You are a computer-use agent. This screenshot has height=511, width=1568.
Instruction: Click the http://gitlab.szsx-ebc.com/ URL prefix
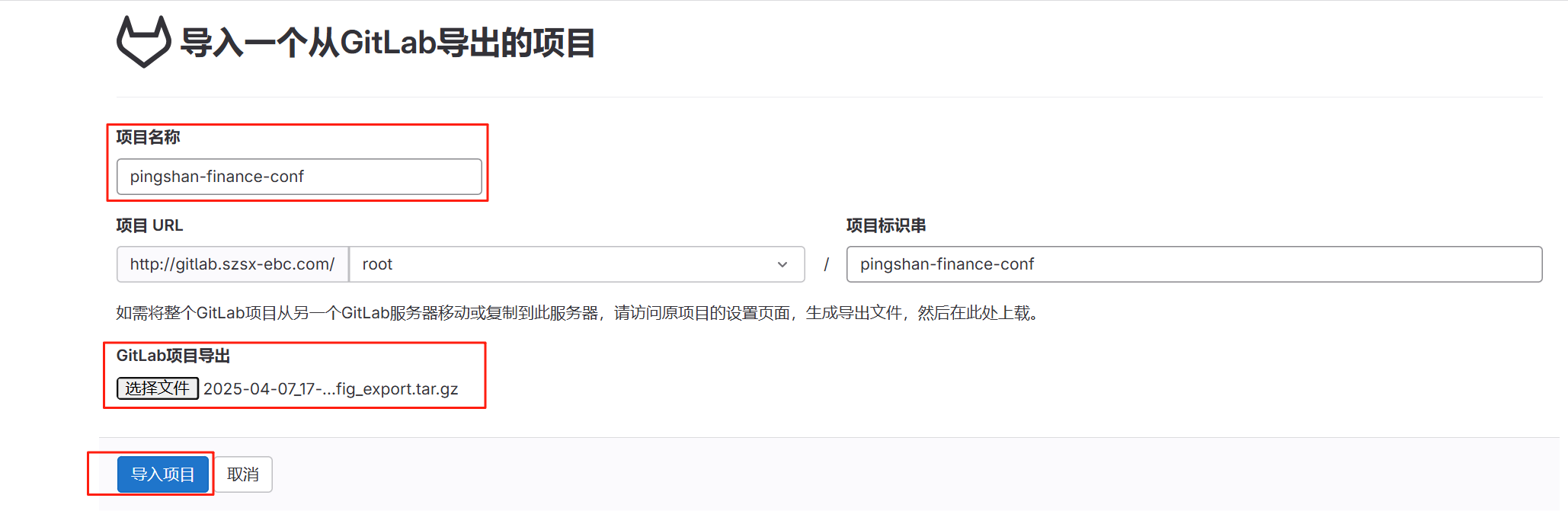(x=232, y=264)
